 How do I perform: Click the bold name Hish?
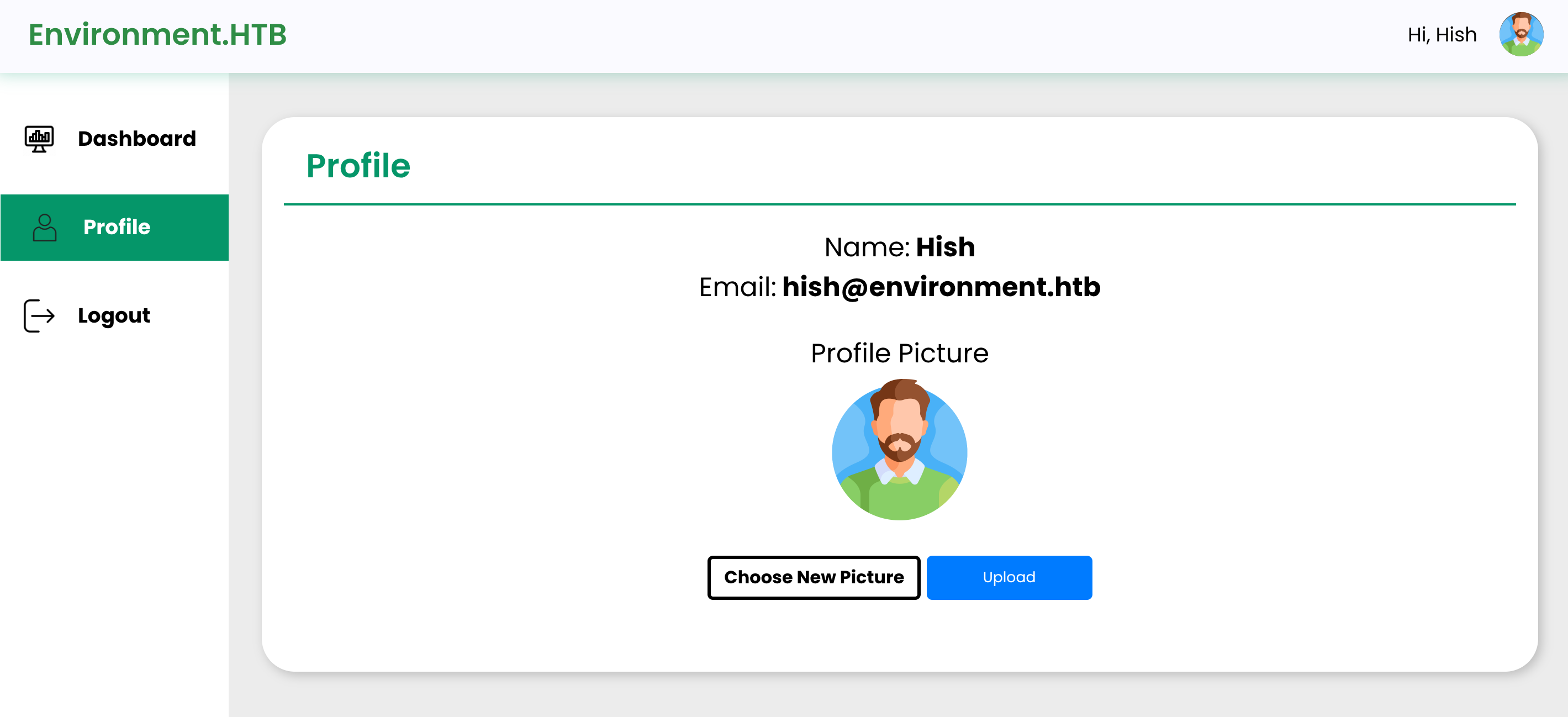946,247
